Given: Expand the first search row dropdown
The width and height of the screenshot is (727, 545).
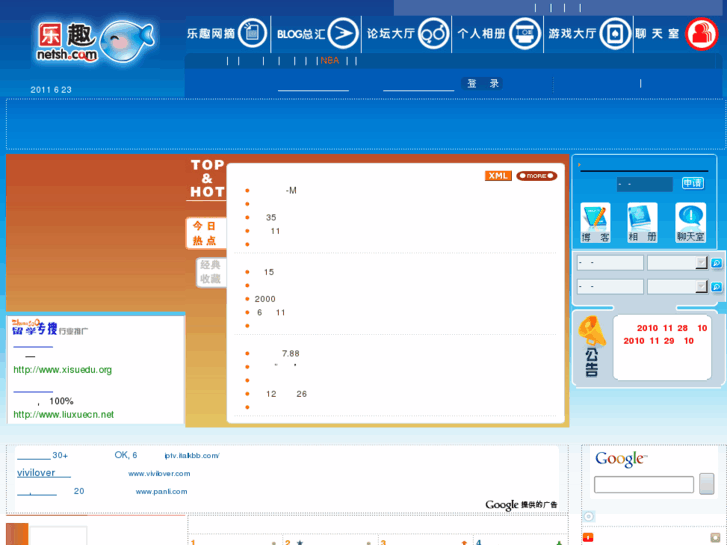Looking at the screenshot, I should 701,263.
